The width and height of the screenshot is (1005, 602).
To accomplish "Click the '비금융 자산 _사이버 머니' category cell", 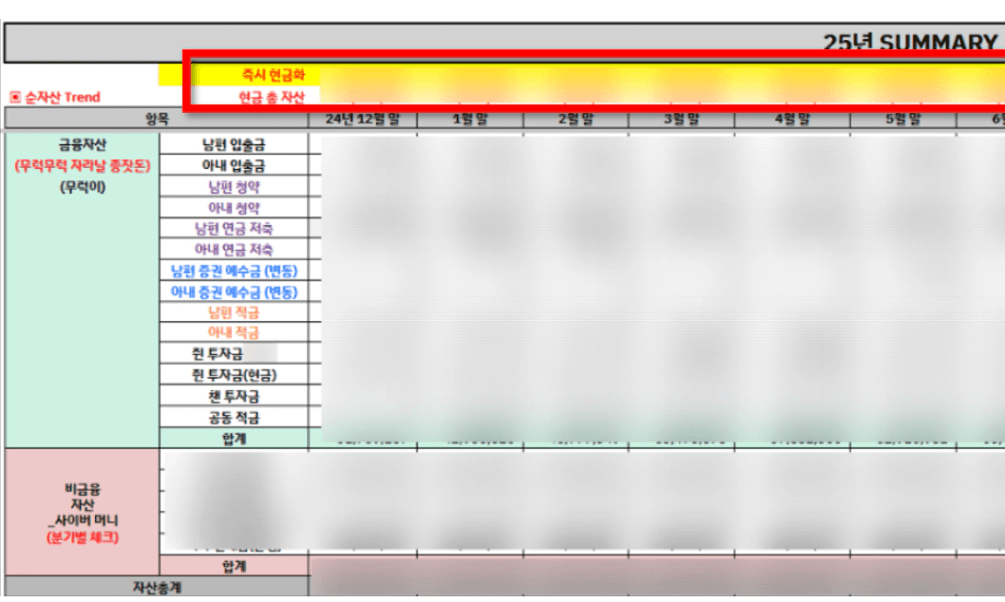I will coord(82,512).
